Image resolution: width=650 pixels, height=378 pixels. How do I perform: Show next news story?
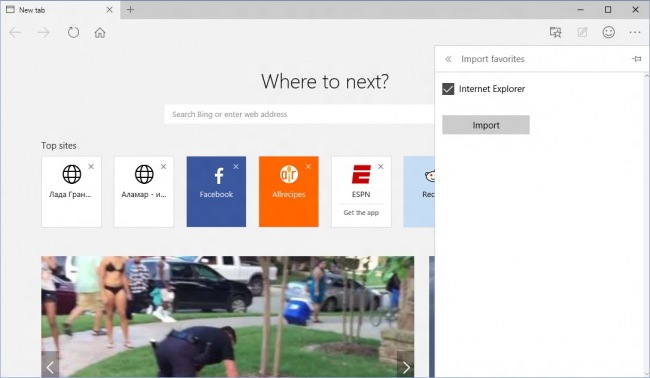tap(405, 366)
